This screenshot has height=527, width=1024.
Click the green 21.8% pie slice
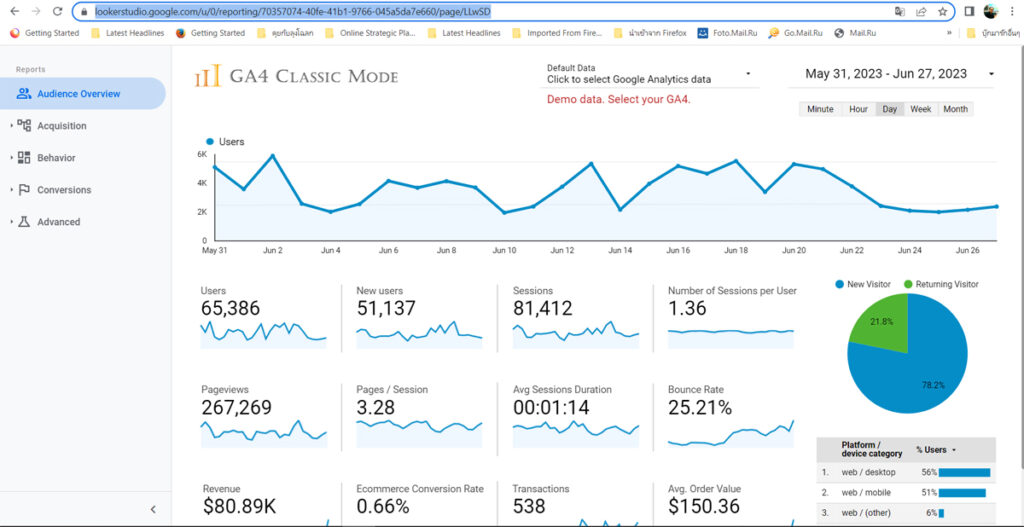tap(883, 325)
